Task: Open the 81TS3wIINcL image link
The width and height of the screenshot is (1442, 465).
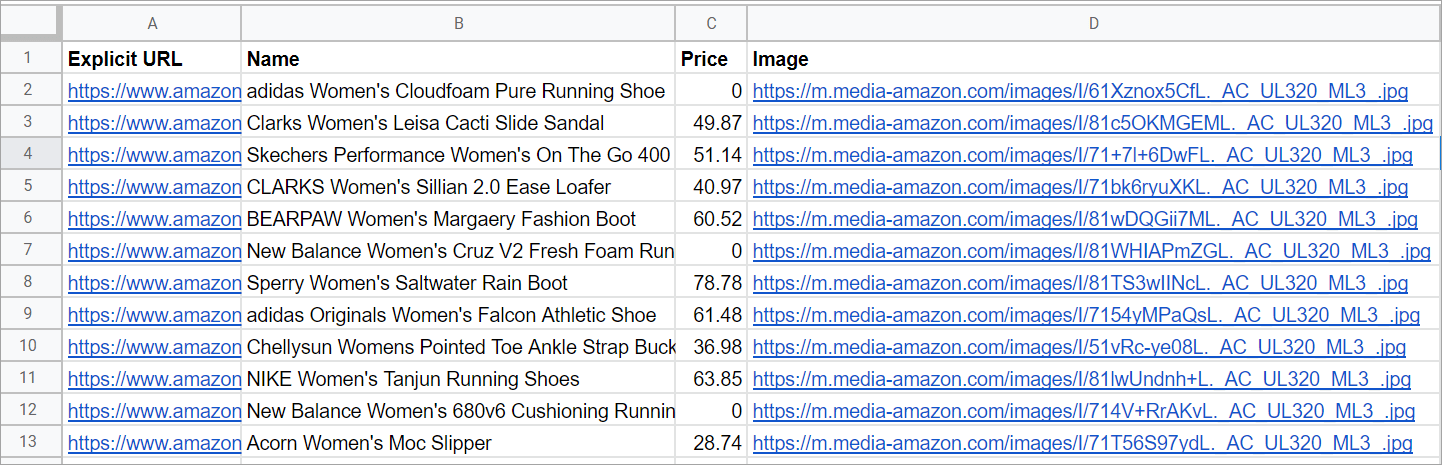Action: 1081,283
